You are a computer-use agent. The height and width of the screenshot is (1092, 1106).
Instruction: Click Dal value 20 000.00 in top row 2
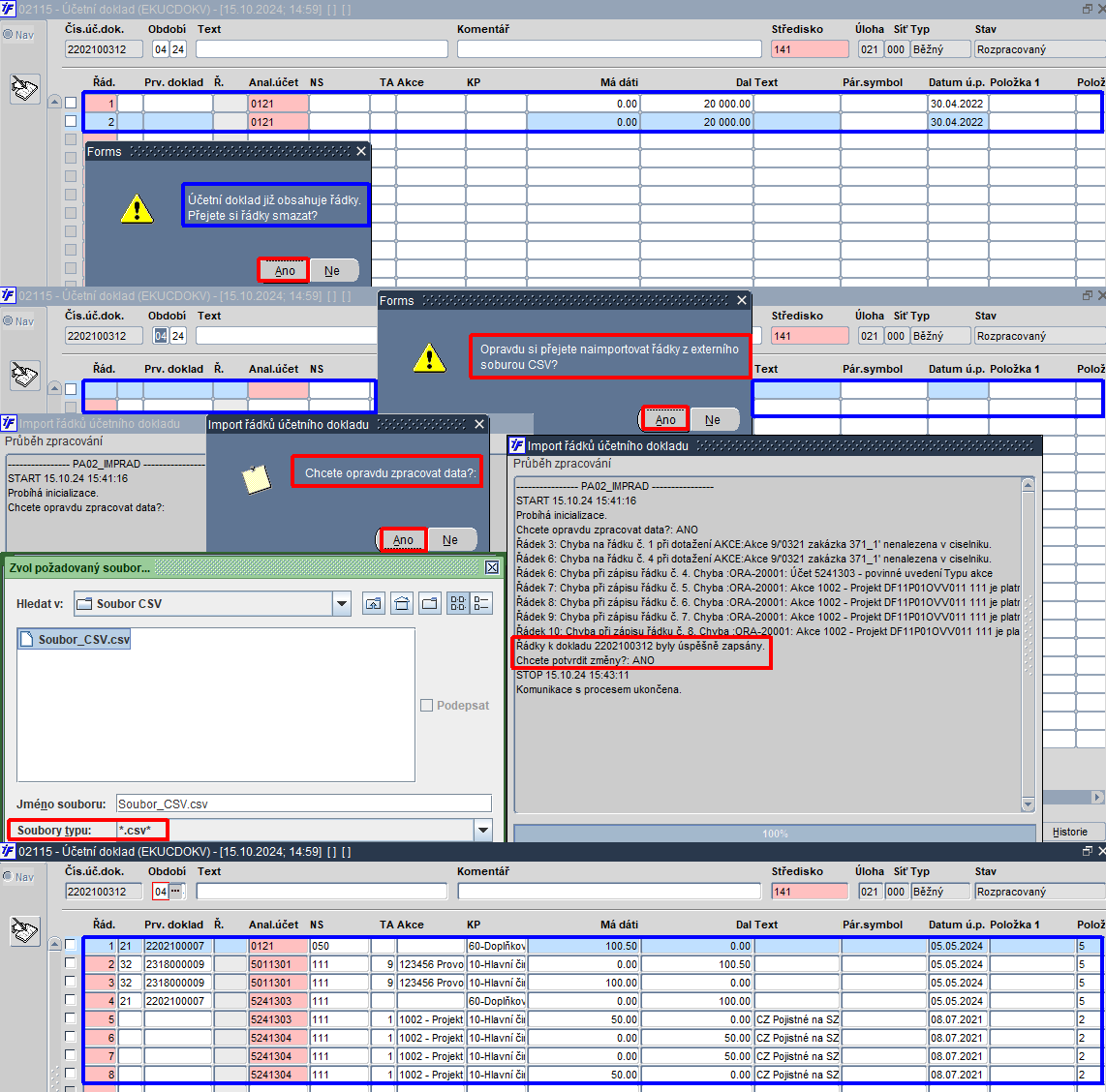point(696,122)
